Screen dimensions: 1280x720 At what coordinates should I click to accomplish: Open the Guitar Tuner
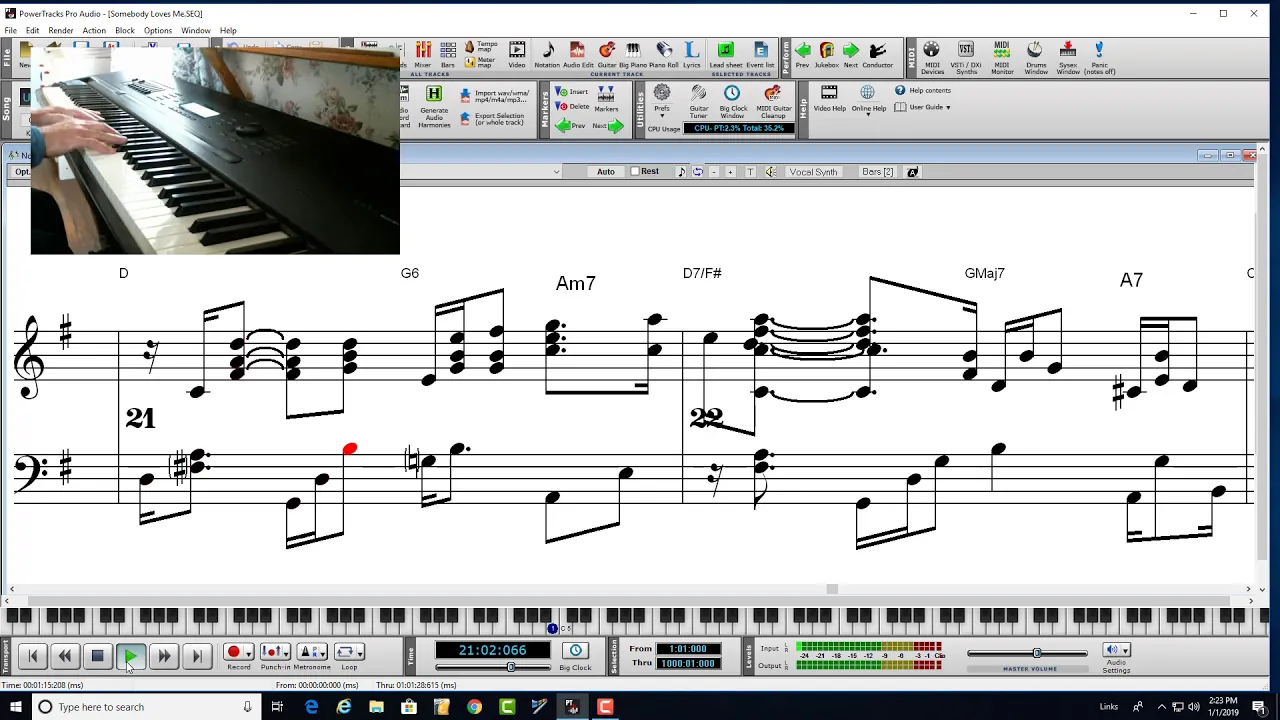(699, 102)
